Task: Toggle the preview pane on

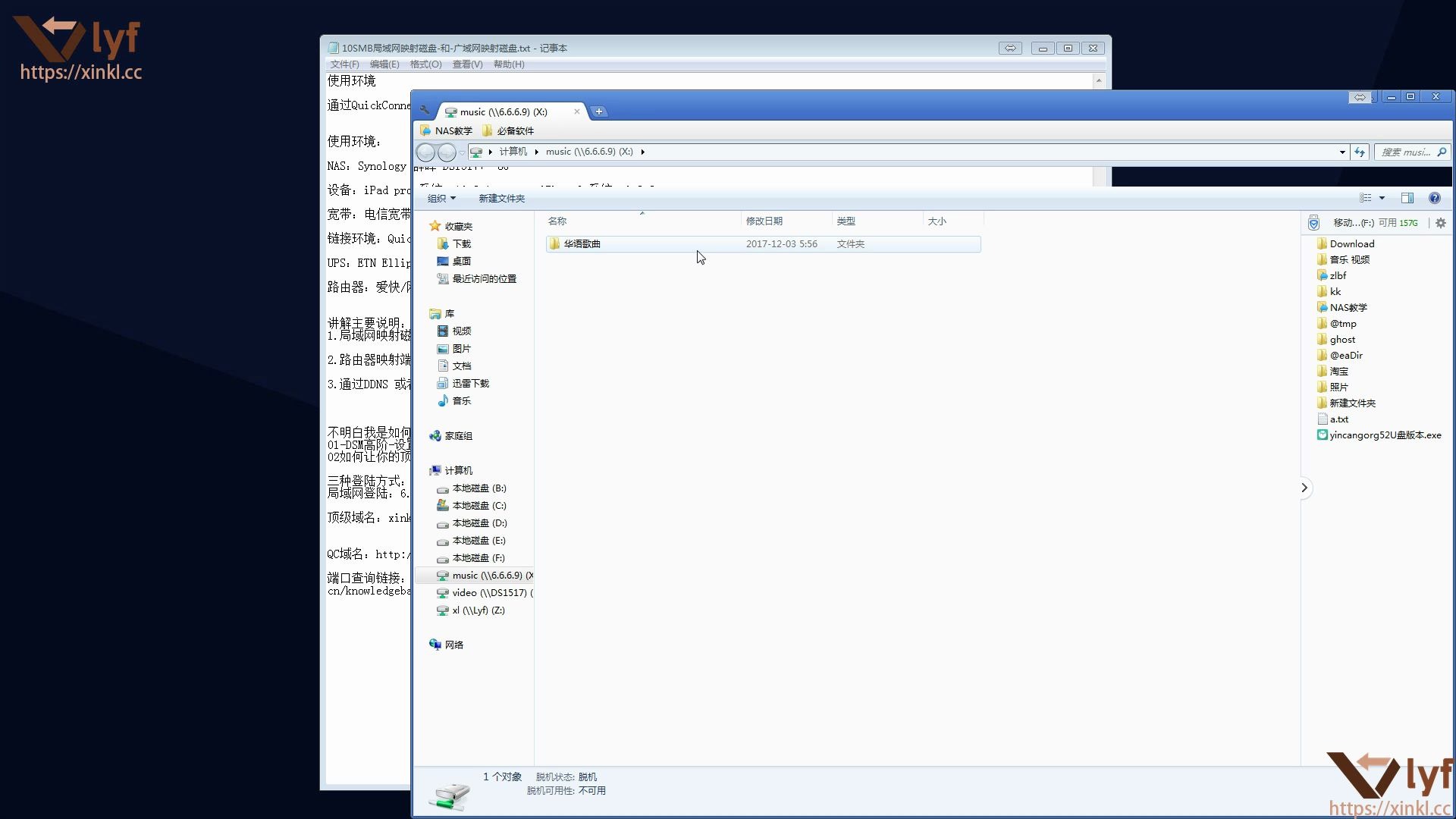Action: coord(1407,198)
